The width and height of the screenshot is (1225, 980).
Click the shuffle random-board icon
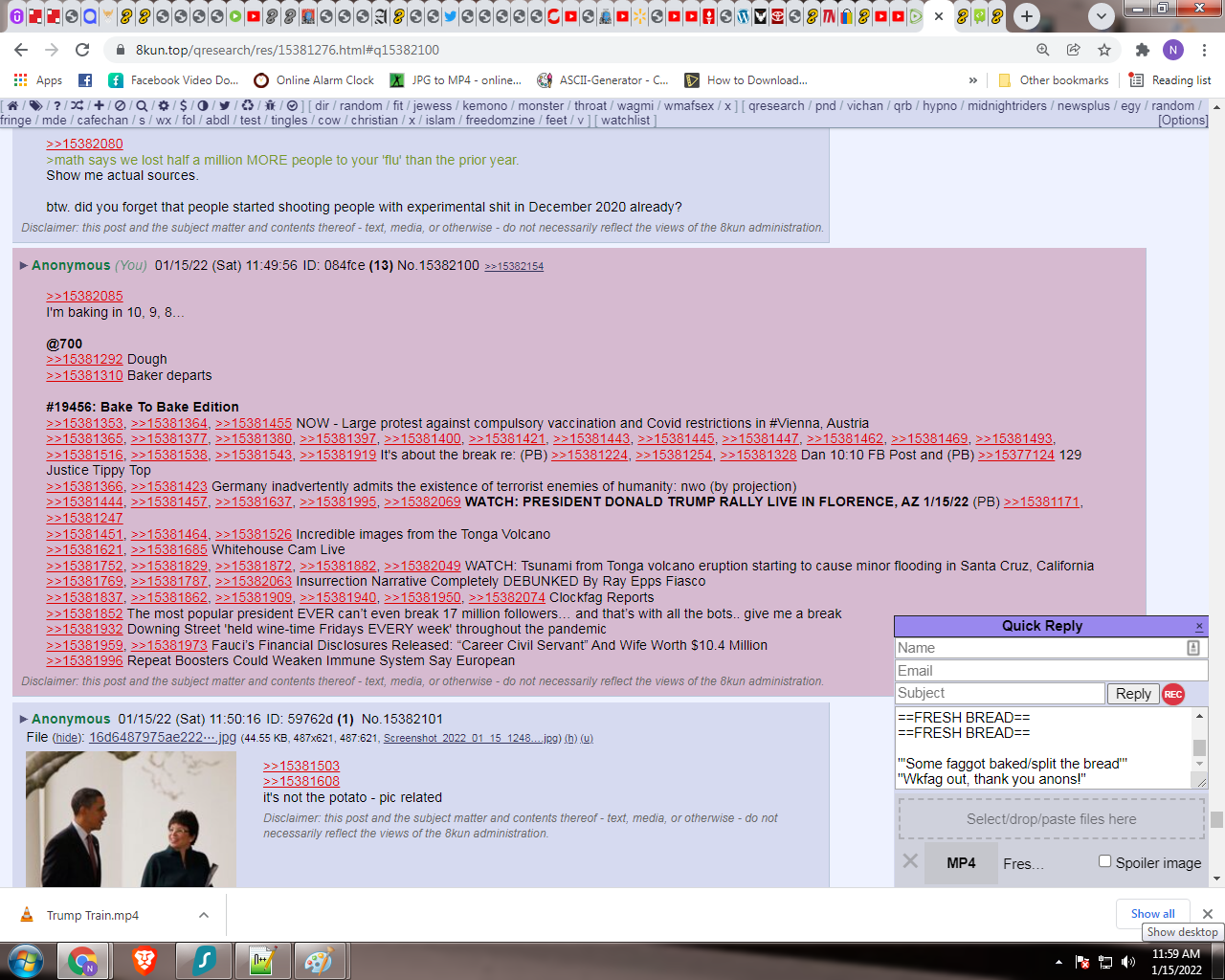(x=77, y=106)
